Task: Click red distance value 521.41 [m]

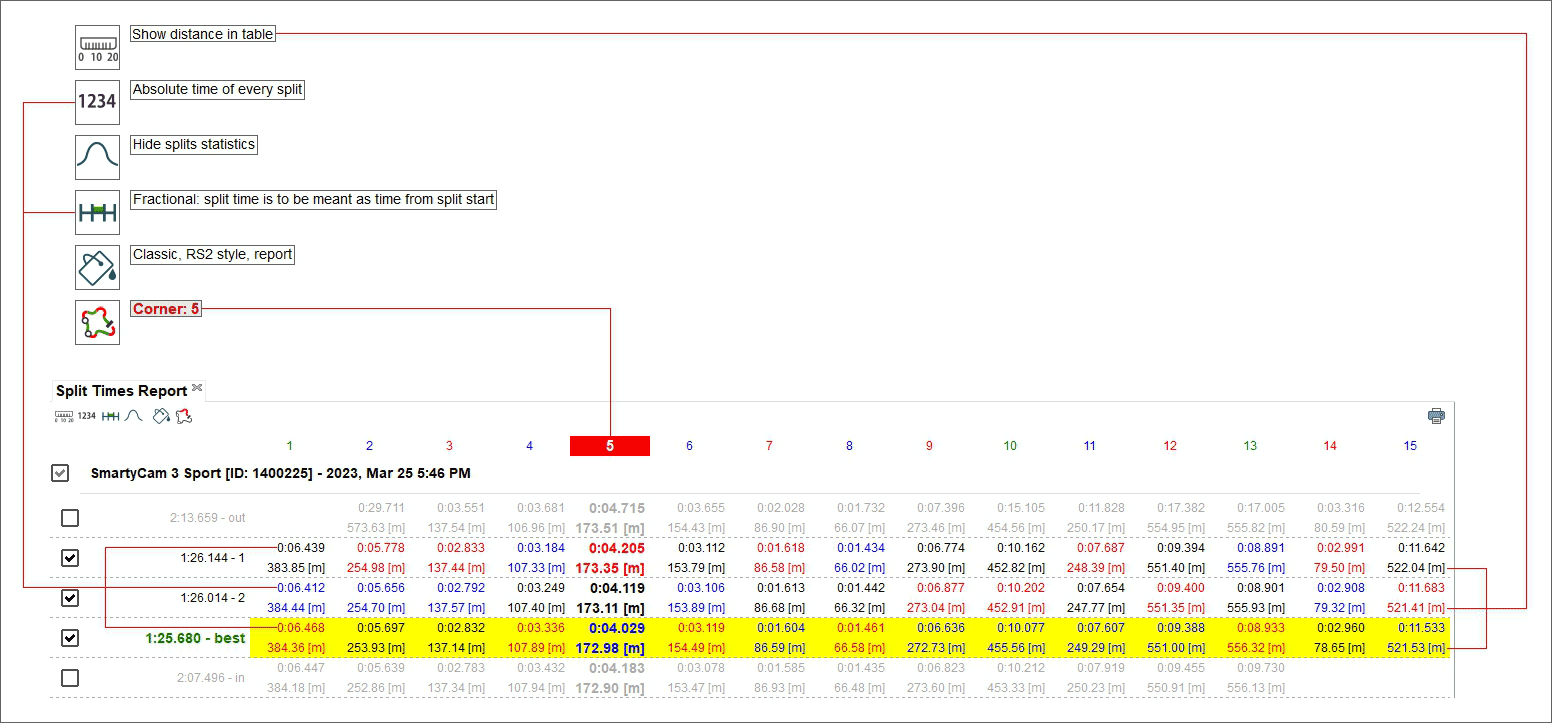Action: point(1414,608)
